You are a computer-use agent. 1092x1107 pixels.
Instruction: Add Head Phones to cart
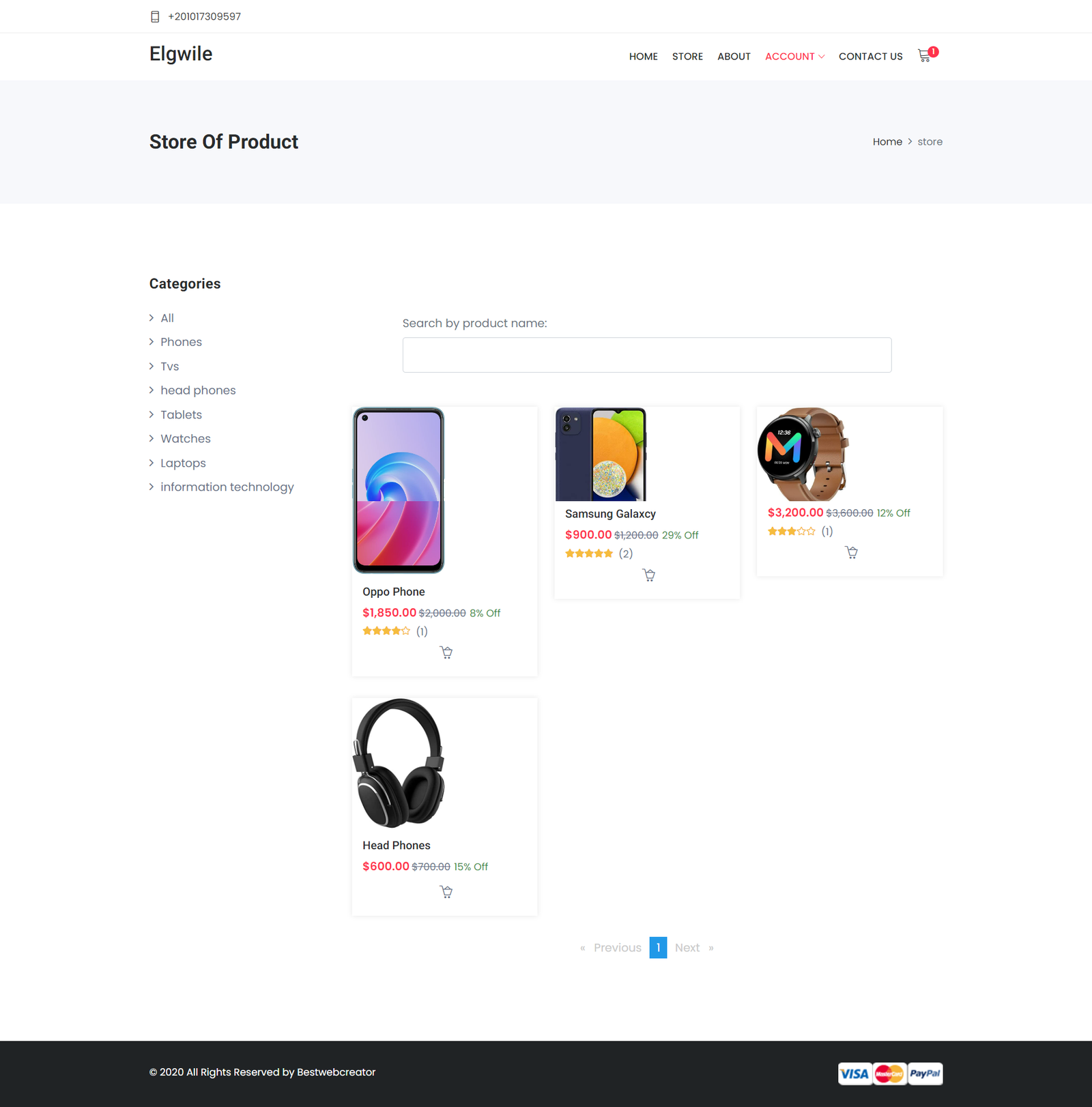click(446, 892)
